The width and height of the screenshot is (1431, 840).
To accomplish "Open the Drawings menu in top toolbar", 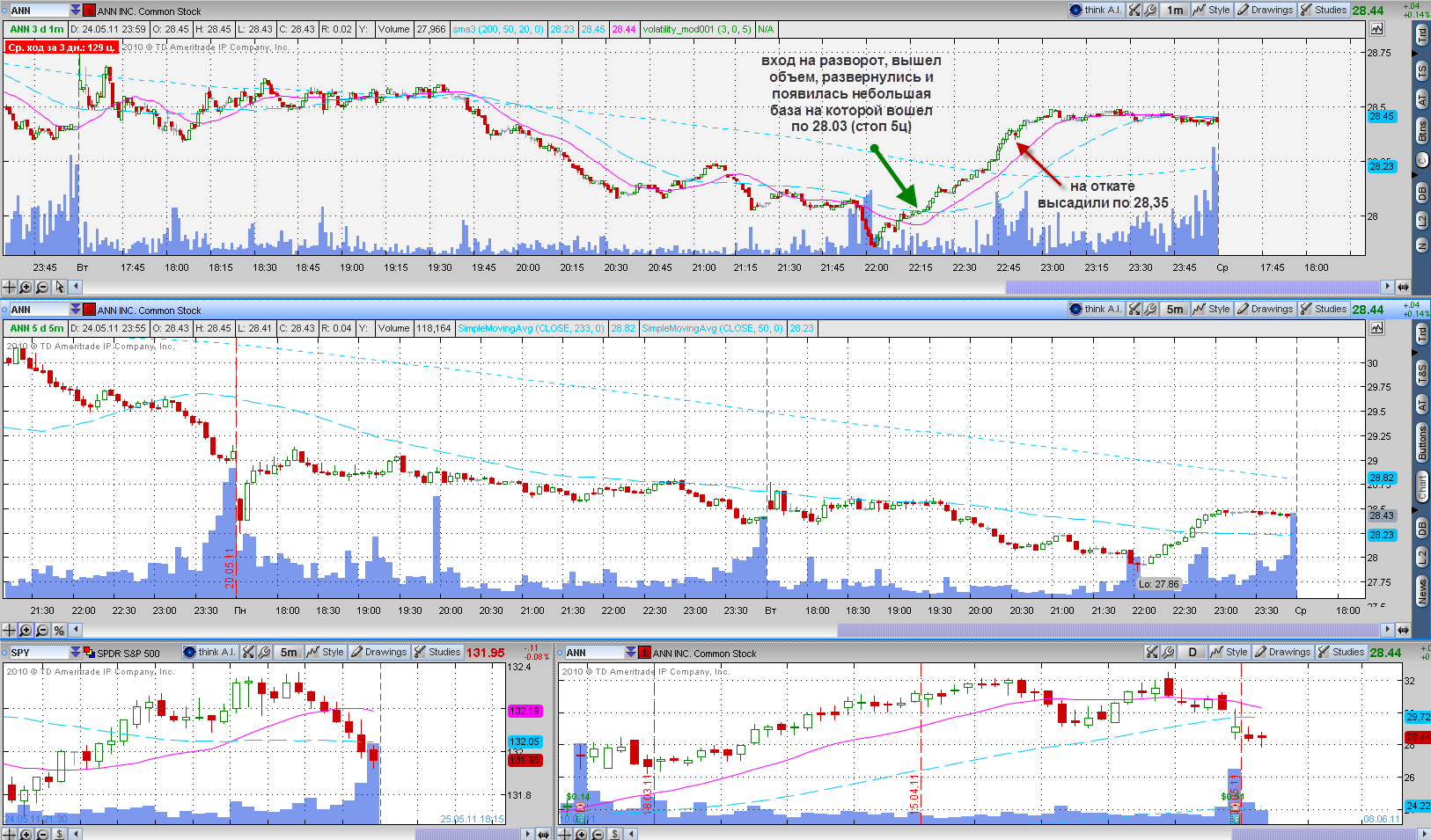I will coord(1266,11).
